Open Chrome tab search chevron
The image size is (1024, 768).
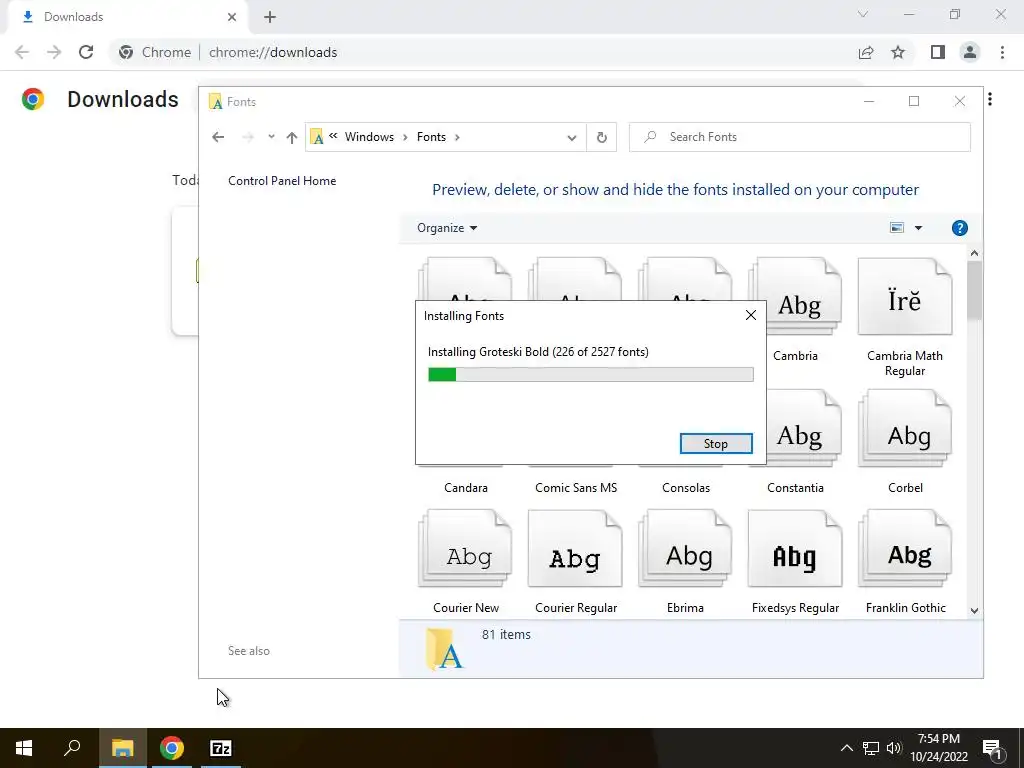point(863,14)
